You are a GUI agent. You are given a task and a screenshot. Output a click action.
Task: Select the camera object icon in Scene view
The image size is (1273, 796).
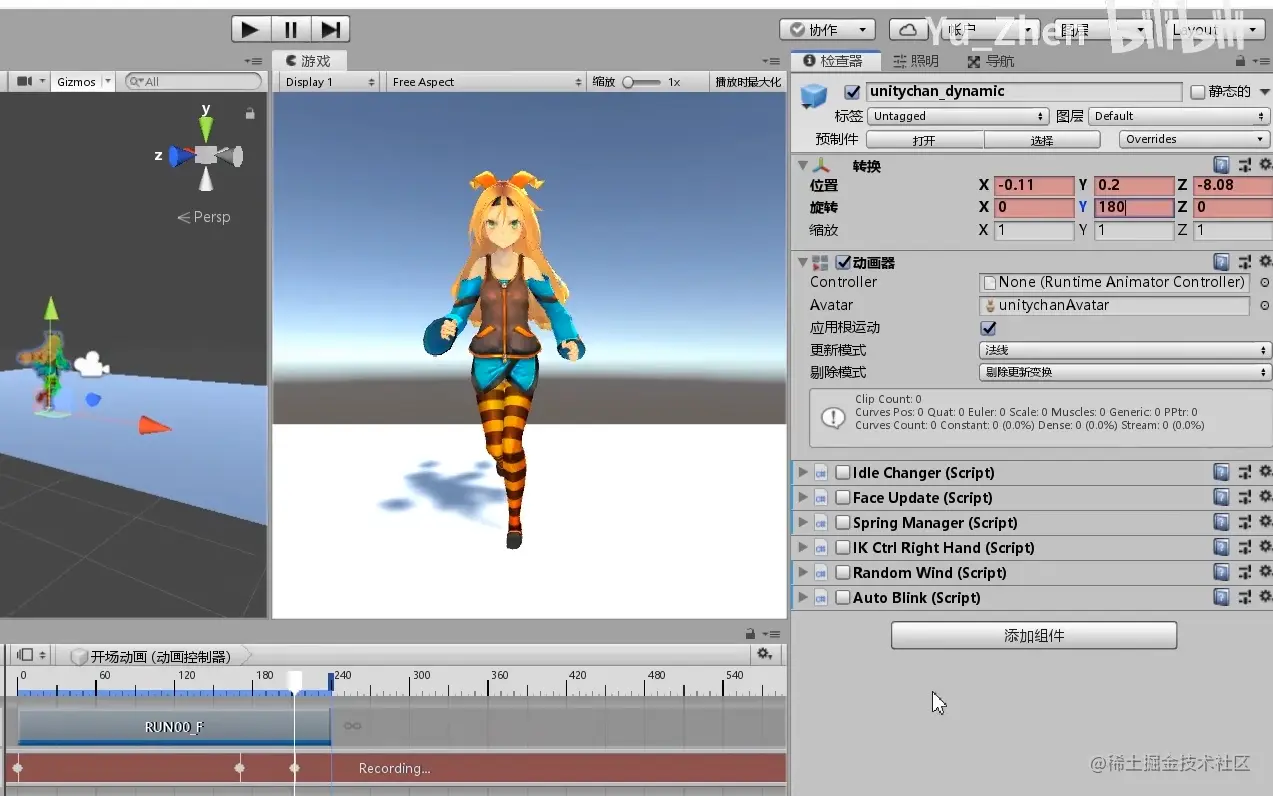[x=90, y=364]
